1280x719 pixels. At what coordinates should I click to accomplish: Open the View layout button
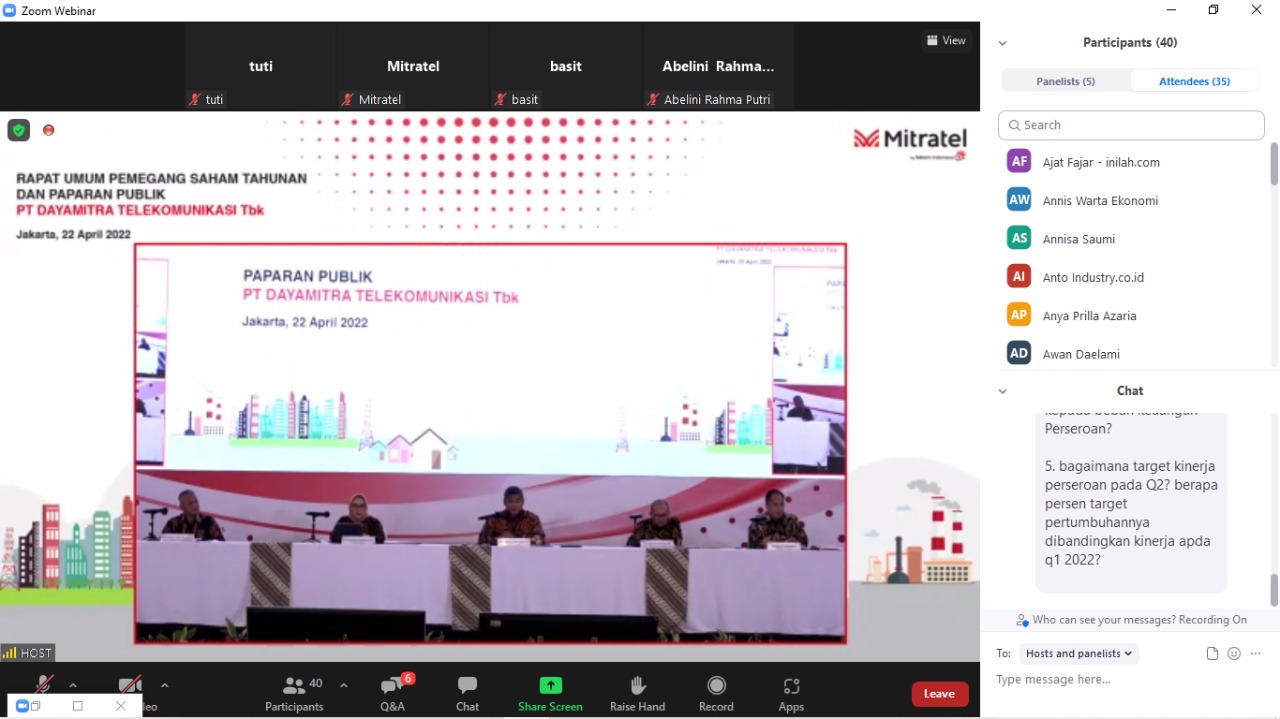[x=946, y=41]
